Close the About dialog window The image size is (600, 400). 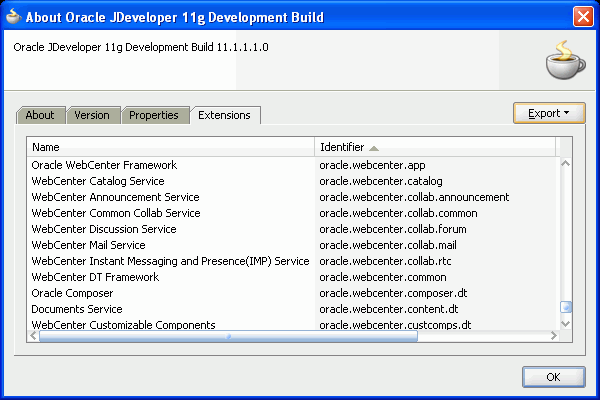(x=583, y=17)
